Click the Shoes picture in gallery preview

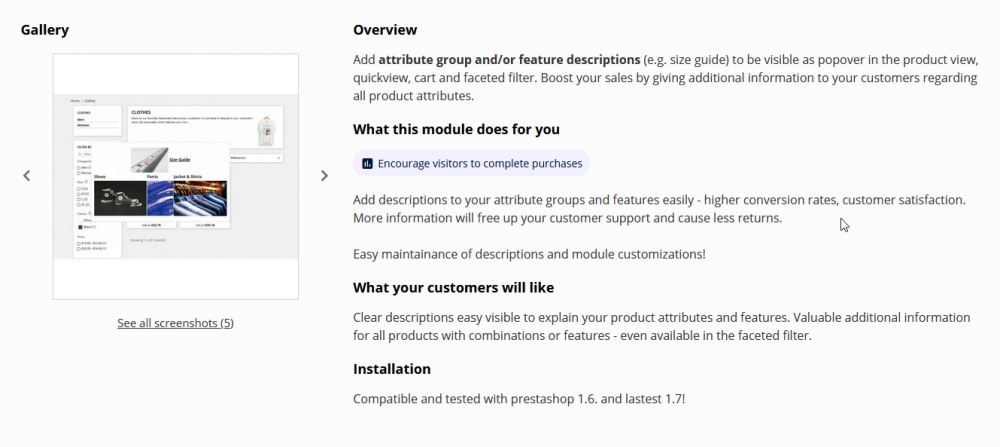pyautogui.click(x=120, y=198)
